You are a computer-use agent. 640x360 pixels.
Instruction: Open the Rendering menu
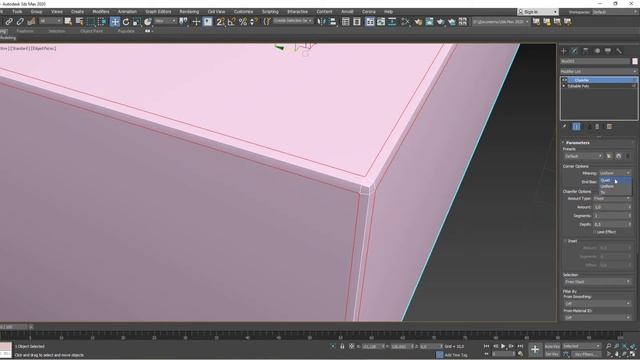click(189, 12)
